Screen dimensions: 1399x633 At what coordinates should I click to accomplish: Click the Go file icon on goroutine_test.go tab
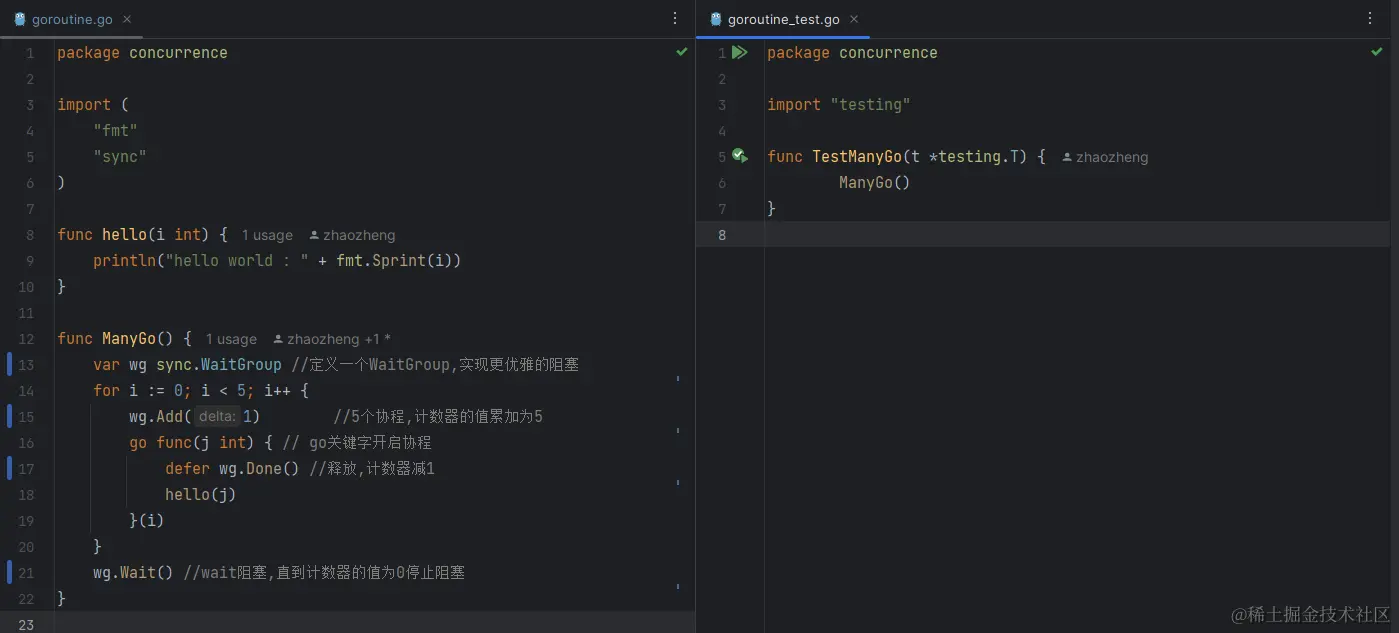[716, 19]
